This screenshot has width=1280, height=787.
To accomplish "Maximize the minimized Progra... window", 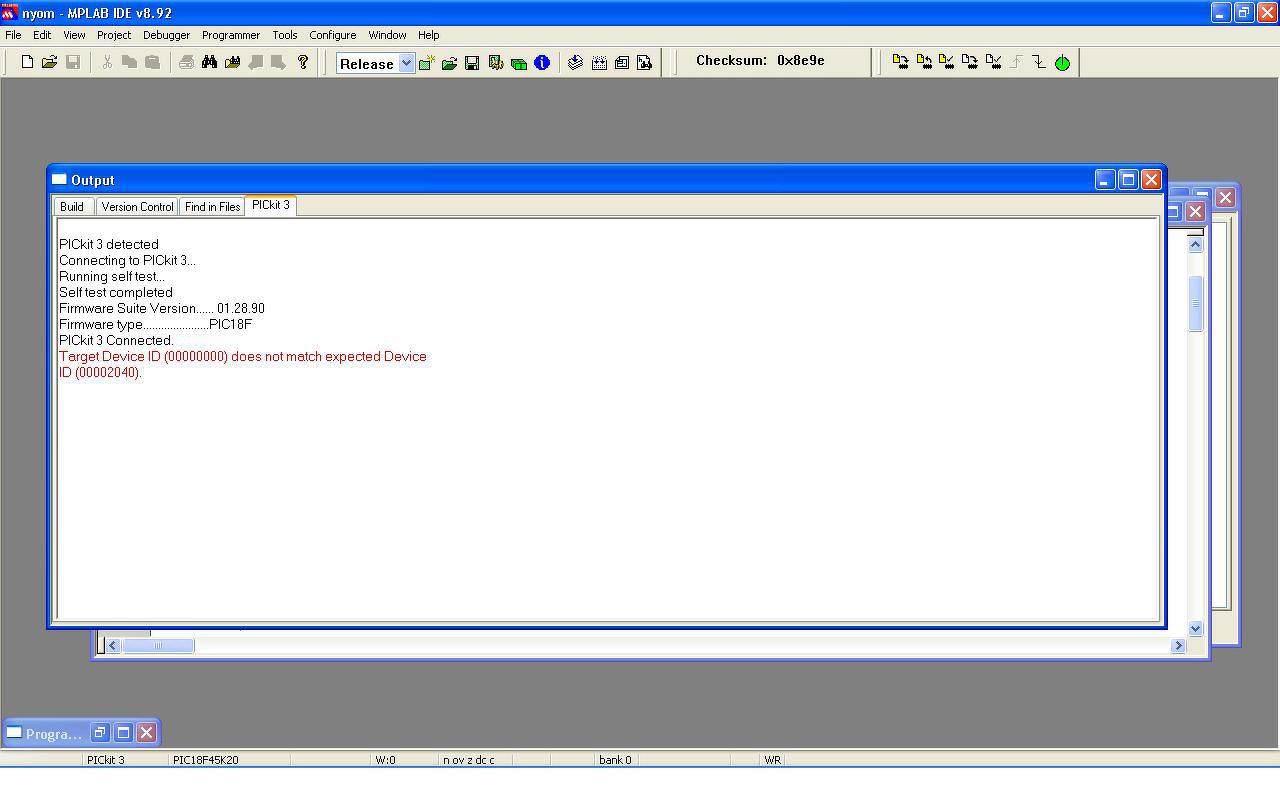I will [x=123, y=733].
